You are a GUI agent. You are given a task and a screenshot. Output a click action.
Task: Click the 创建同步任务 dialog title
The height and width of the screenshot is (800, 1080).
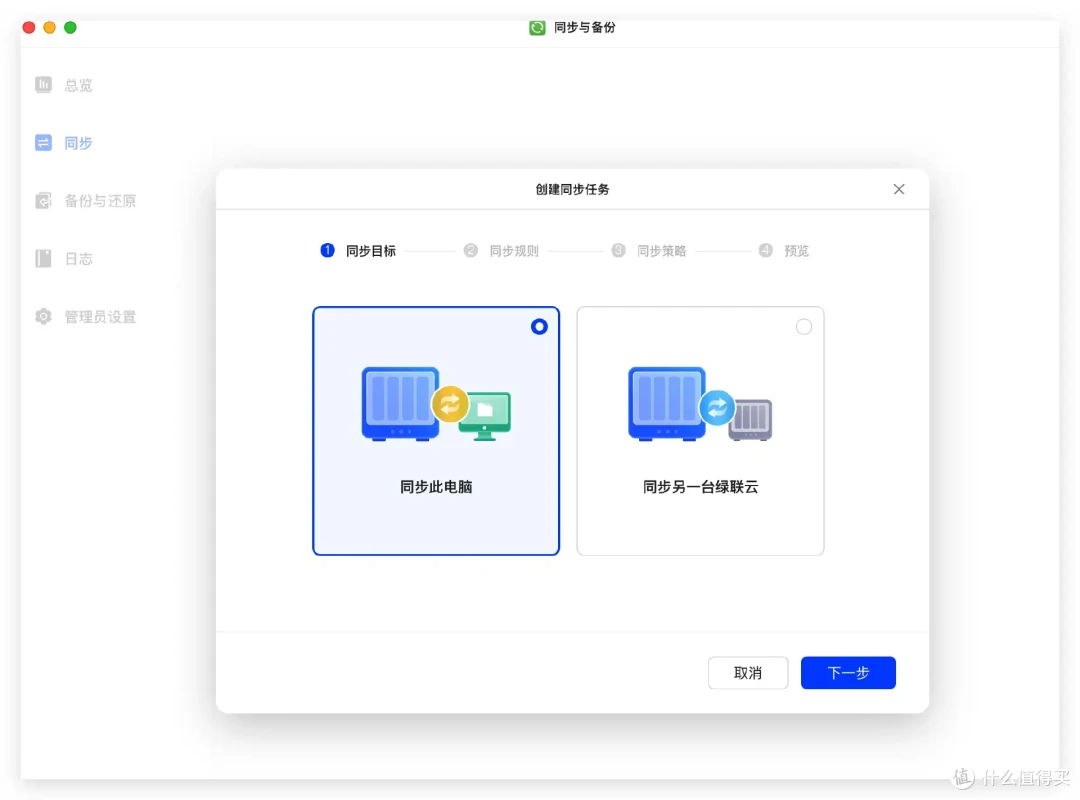pos(572,189)
